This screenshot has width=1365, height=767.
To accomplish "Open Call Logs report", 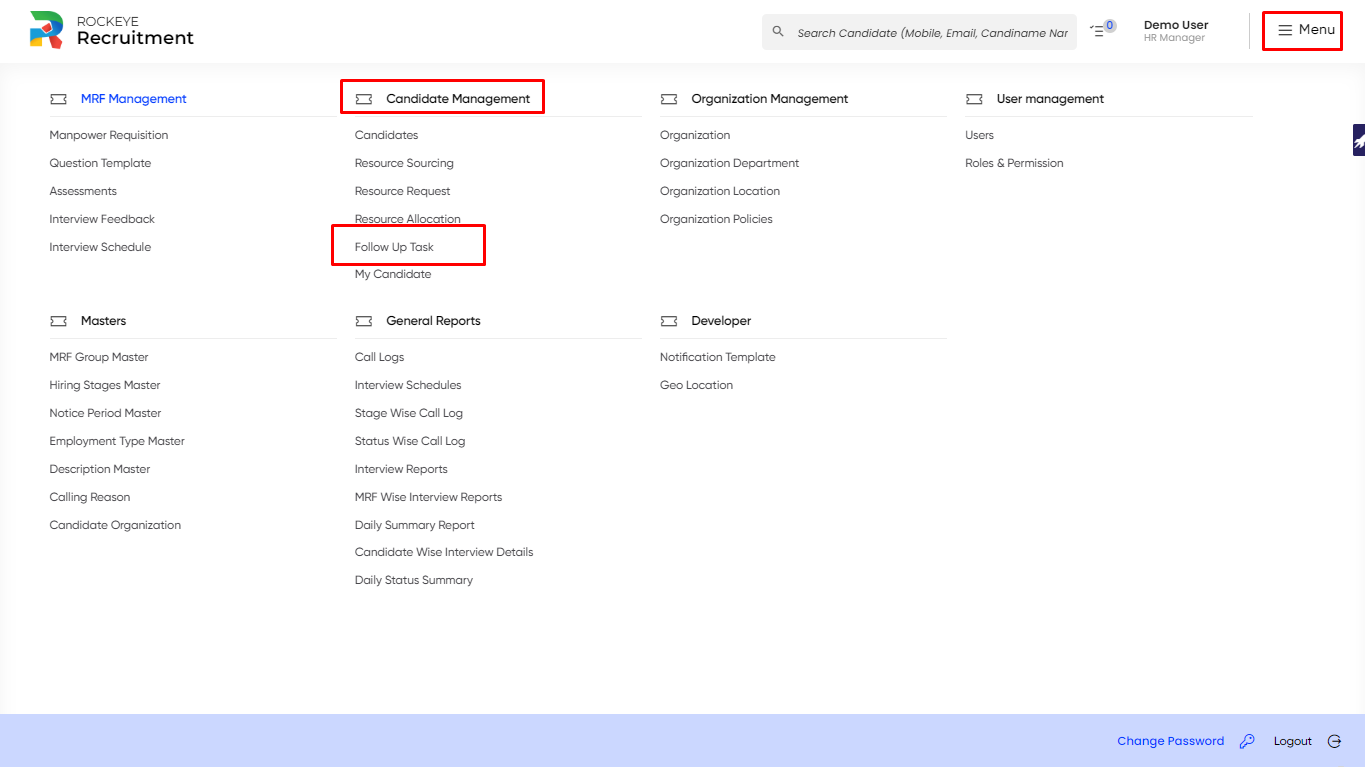I will click(379, 357).
